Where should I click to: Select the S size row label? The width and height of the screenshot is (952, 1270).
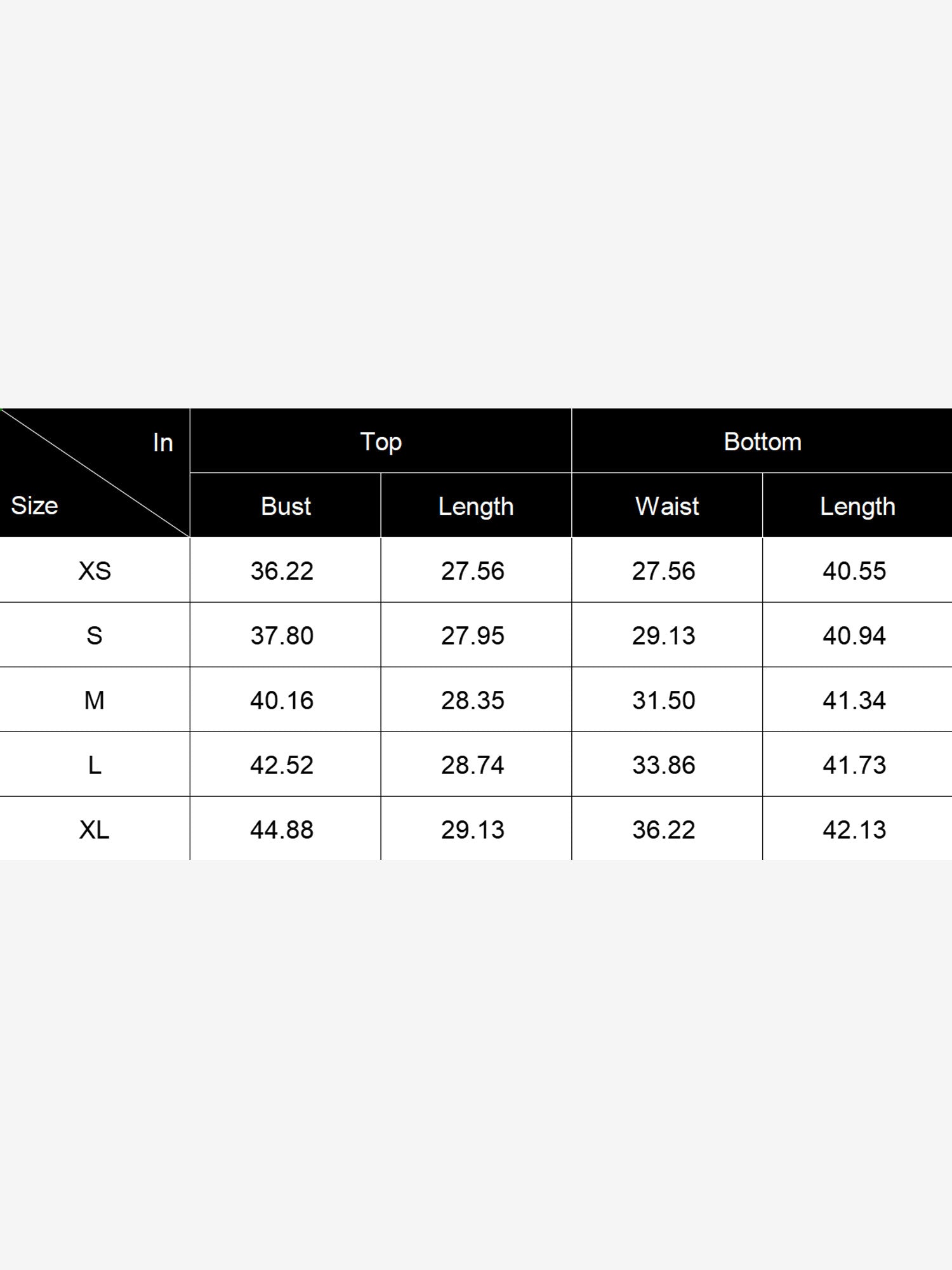[x=95, y=635]
